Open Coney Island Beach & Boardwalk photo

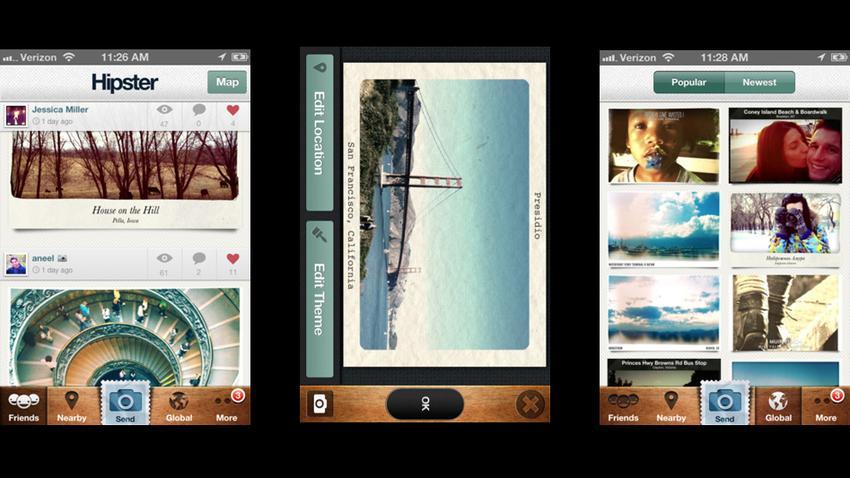pyautogui.click(x=784, y=145)
